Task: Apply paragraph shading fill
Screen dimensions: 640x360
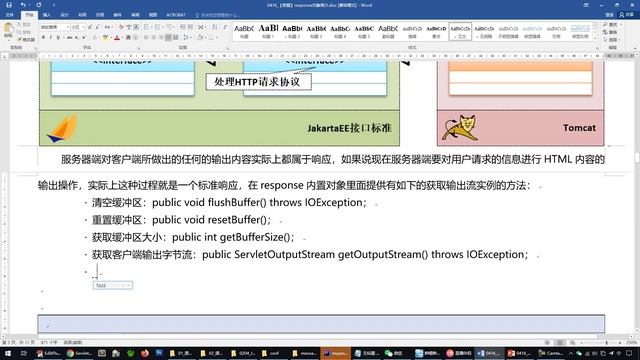Action: (200, 38)
